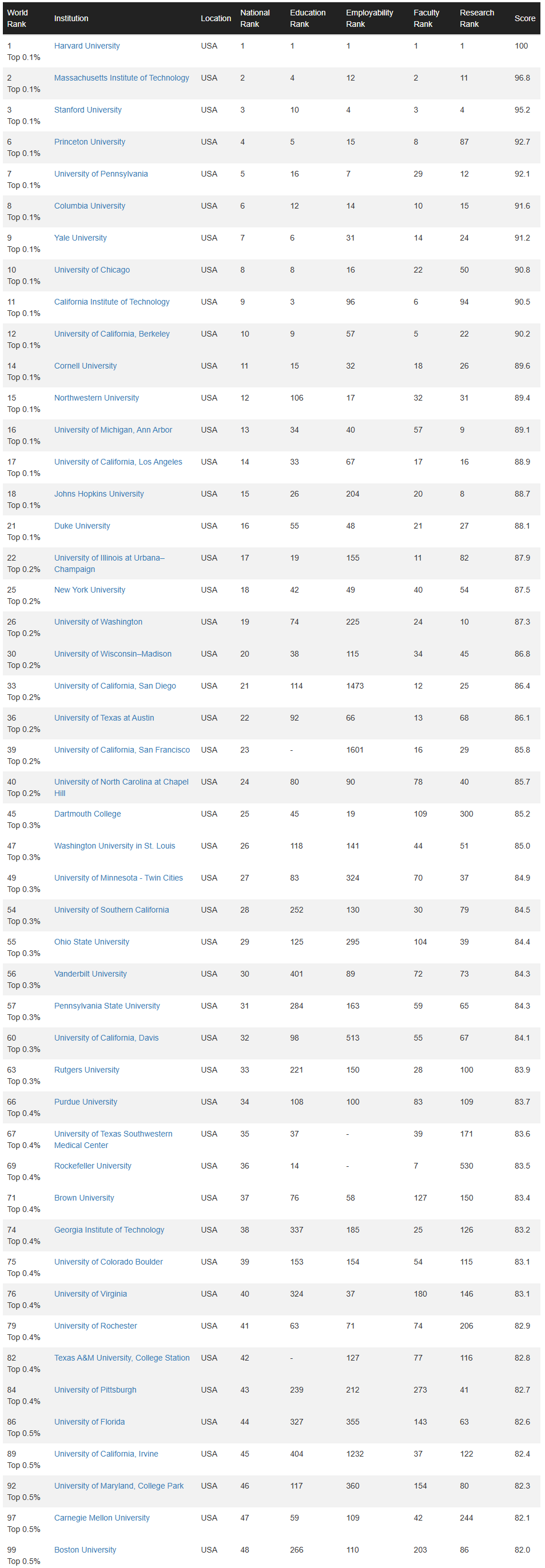This screenshot has width=545, height=1568.
Task: Open the Dartmouth College link
Action: pyautogui.click(x=87, y=814)
